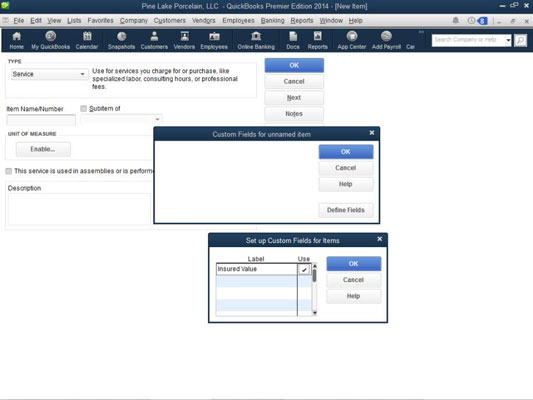Open the Banking menu
533x400 pixels.
[272, 20]
